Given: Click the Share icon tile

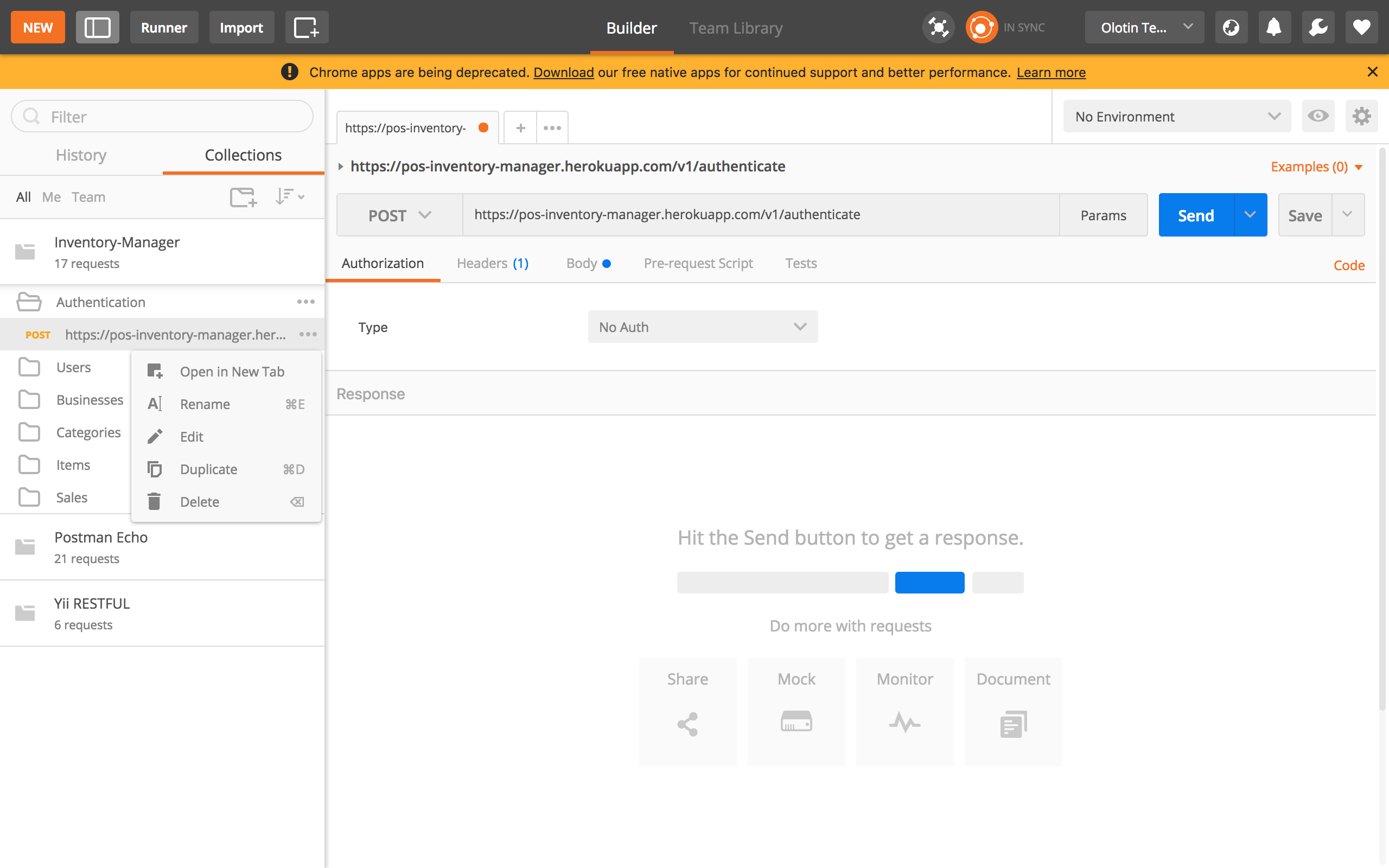Looking at the screenshot, I should click(x=687, y=712).
